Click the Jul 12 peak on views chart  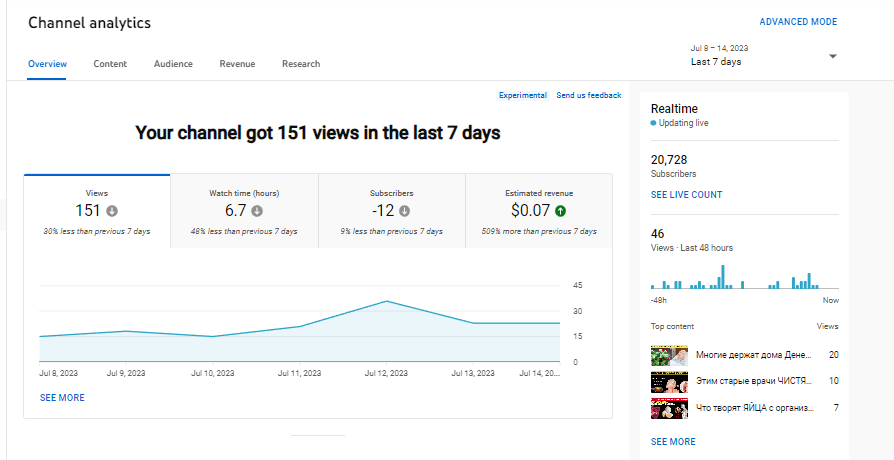(x=386, y=301)
